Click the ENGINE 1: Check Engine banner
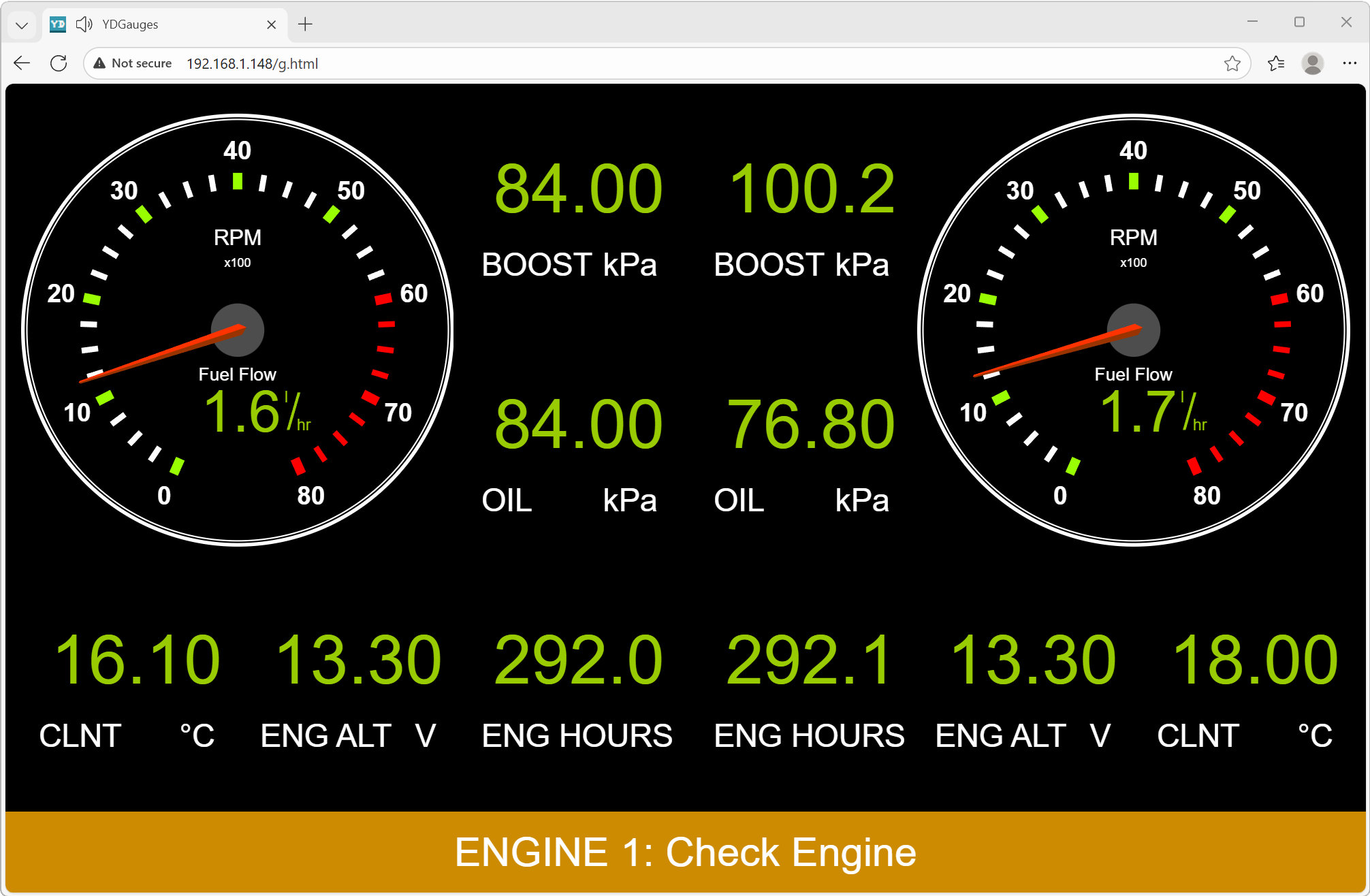 (685, 852)
